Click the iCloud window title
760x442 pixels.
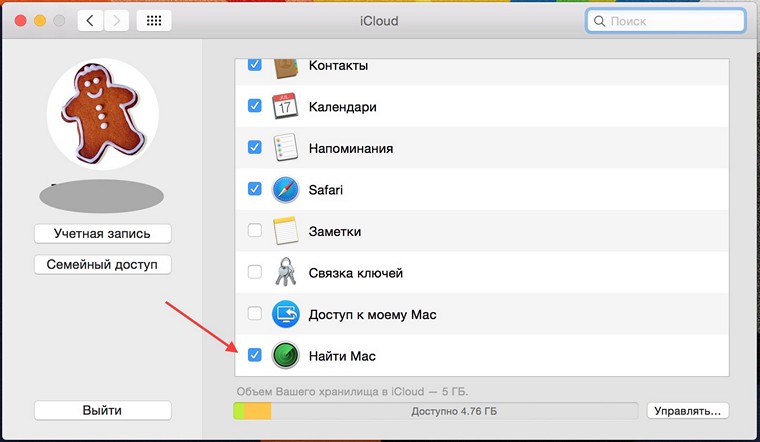click(x=379, y=21)
